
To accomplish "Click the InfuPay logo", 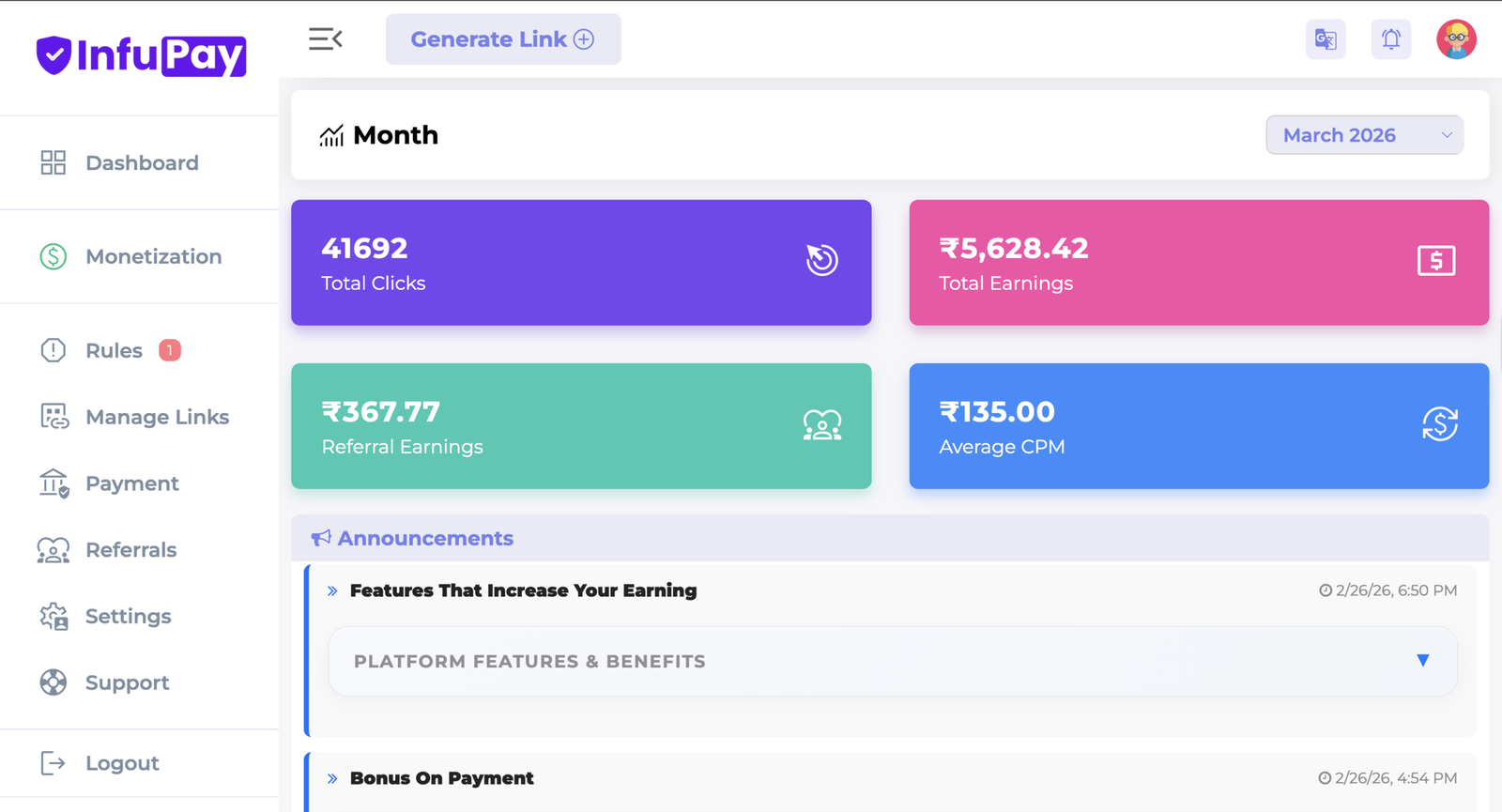I will tap(141, 55).
